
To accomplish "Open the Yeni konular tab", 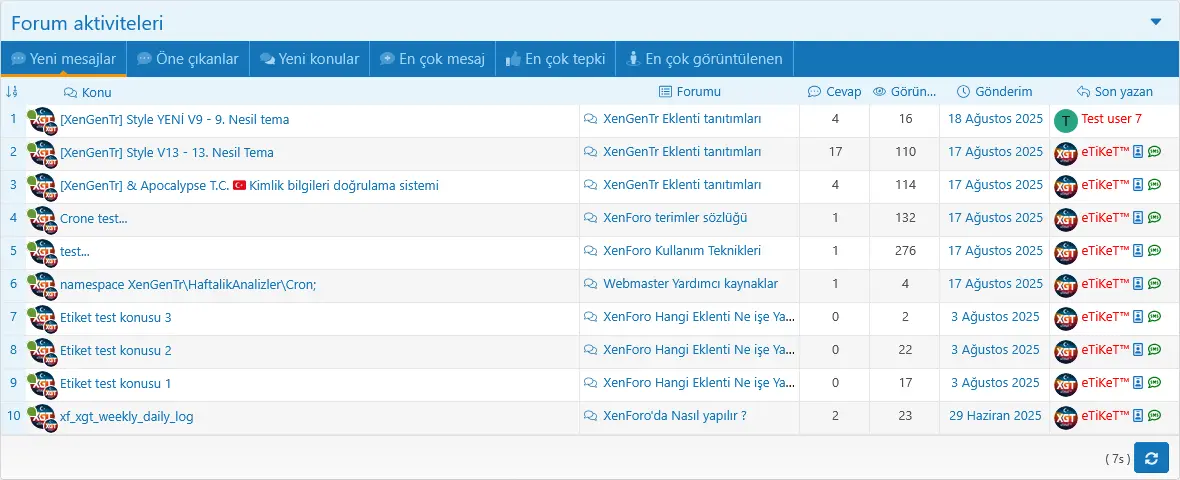I will tap(309, 59).
